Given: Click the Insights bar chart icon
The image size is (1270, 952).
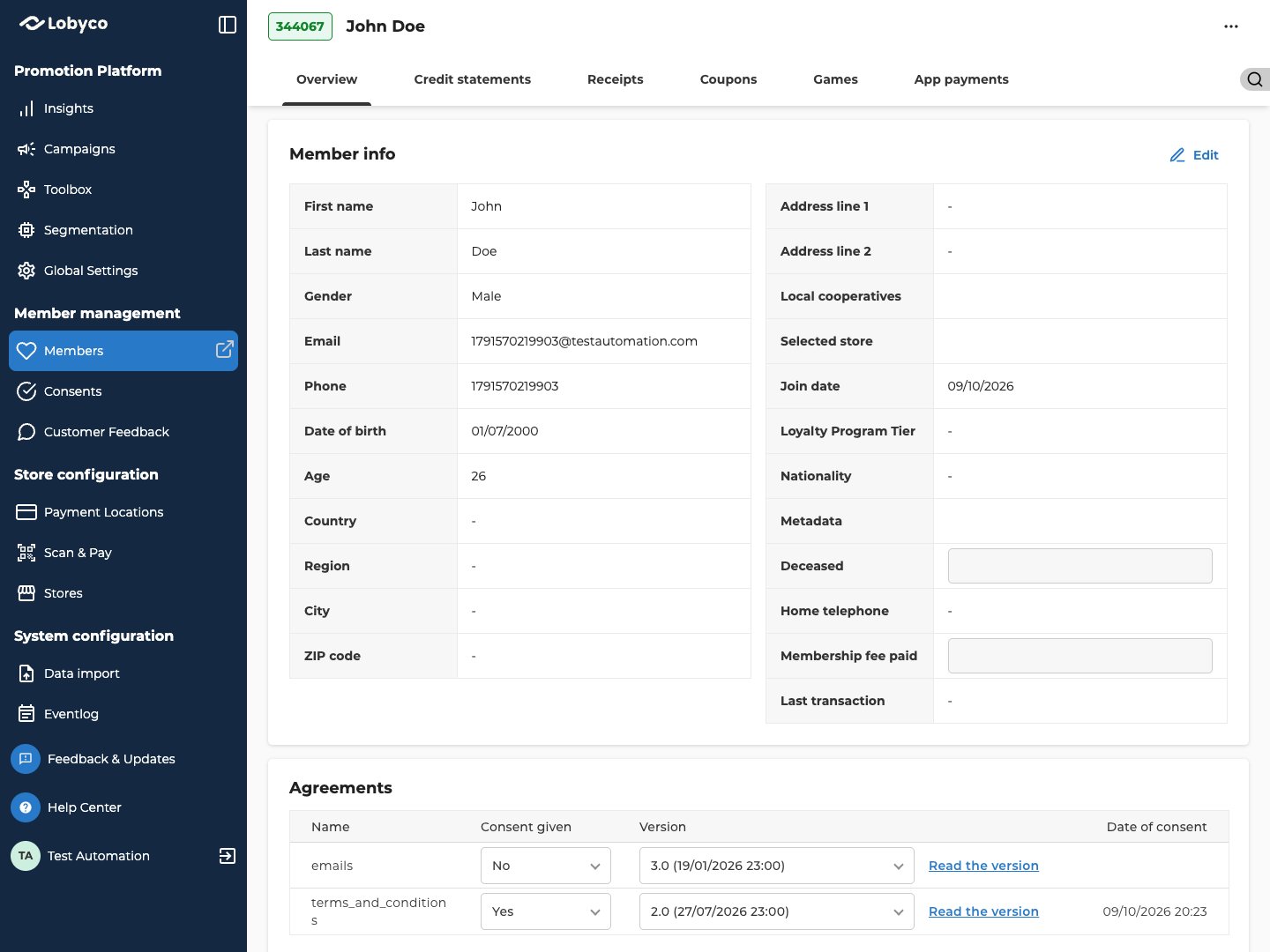Looking at the screenshot, I should [26, 108].
